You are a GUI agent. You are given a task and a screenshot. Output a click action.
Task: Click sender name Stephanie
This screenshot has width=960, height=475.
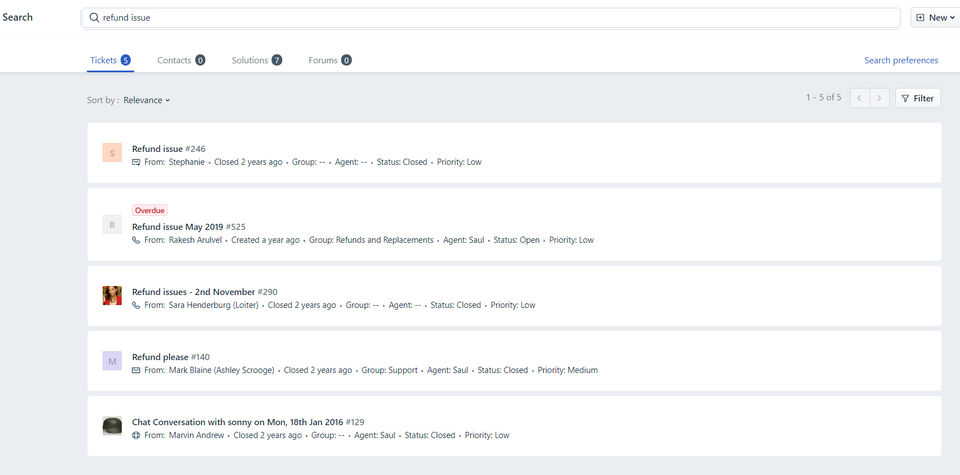186,162
